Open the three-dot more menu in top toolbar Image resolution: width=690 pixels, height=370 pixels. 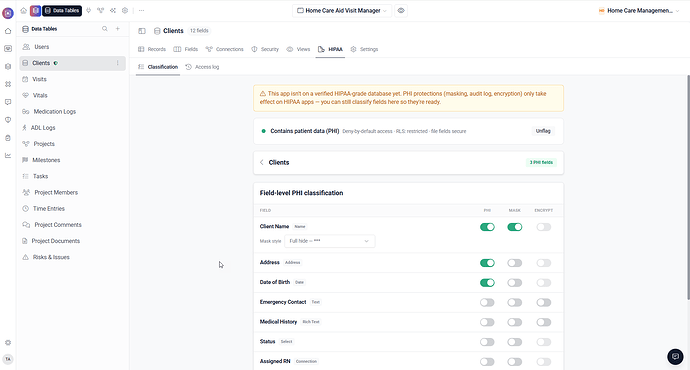[141, 11]
